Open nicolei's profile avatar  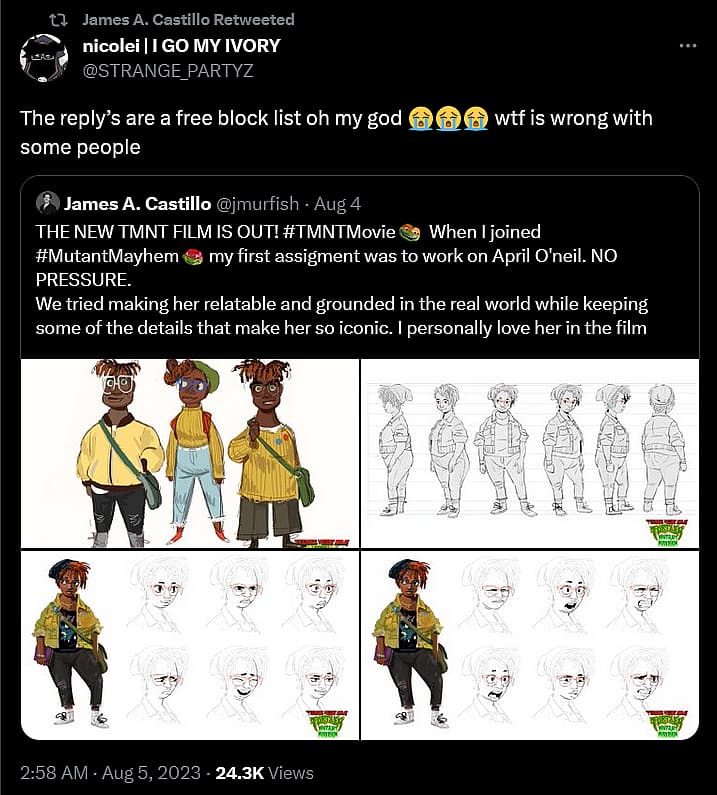(44, 58)
